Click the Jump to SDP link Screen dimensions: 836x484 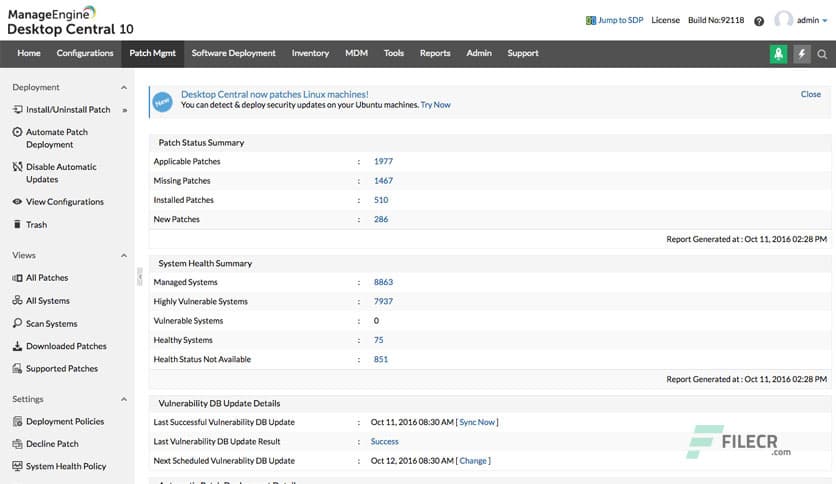(x=620, y=20)
